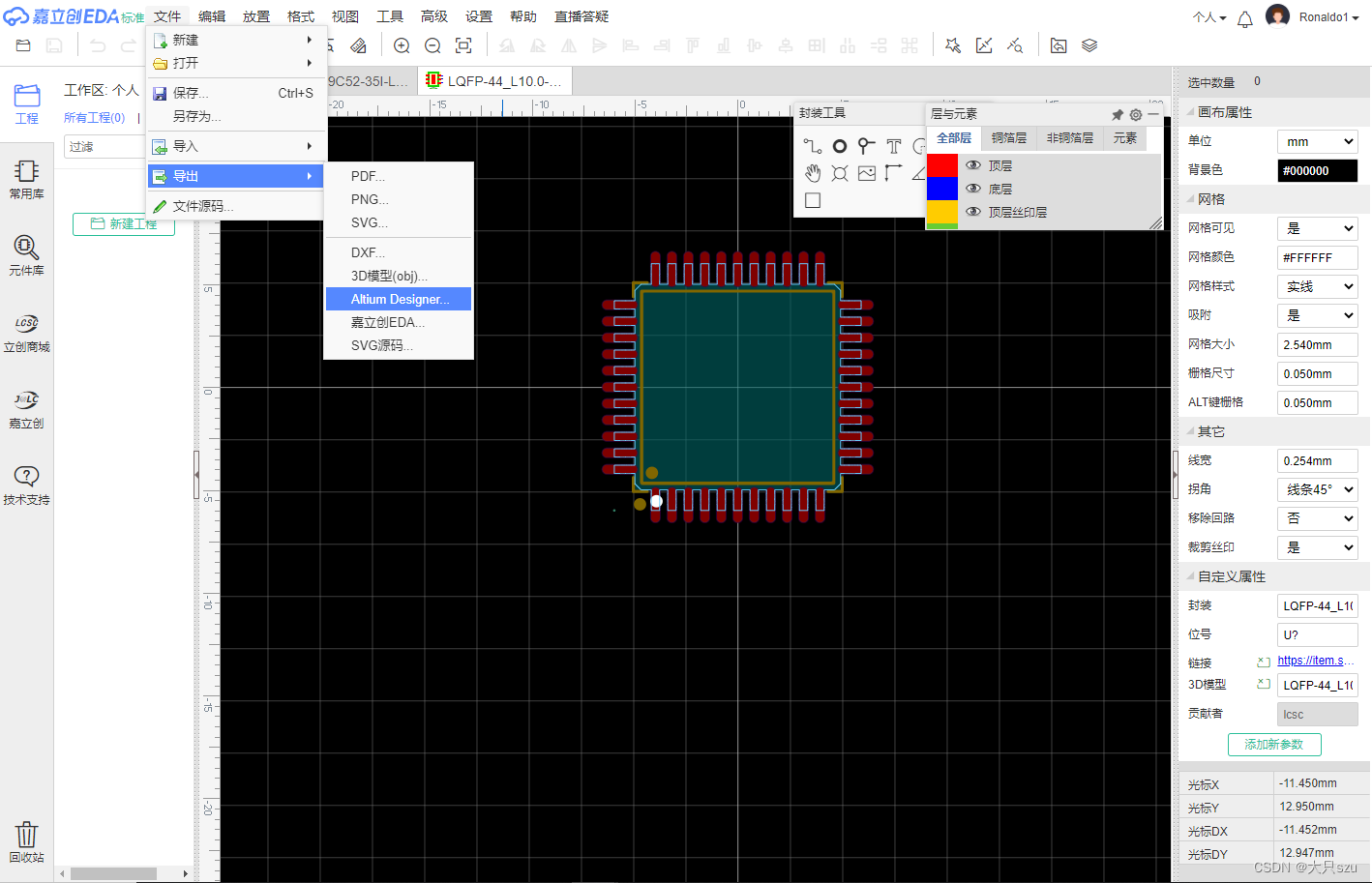Open the 常用库 sidebar panel
Image resolution: width=1372 pixels, height=883 pixels.
pos(27,180)
